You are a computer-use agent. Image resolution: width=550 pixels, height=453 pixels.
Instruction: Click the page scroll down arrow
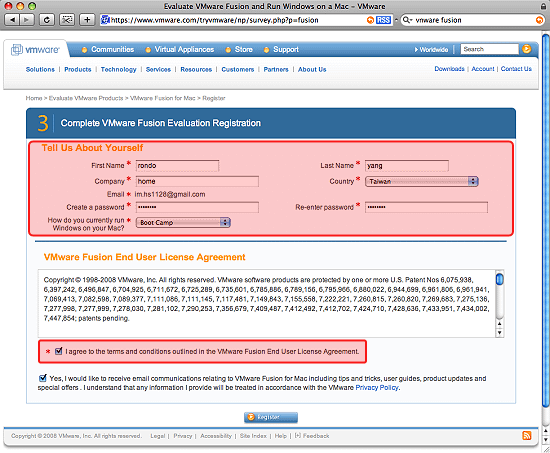point(545,439)
